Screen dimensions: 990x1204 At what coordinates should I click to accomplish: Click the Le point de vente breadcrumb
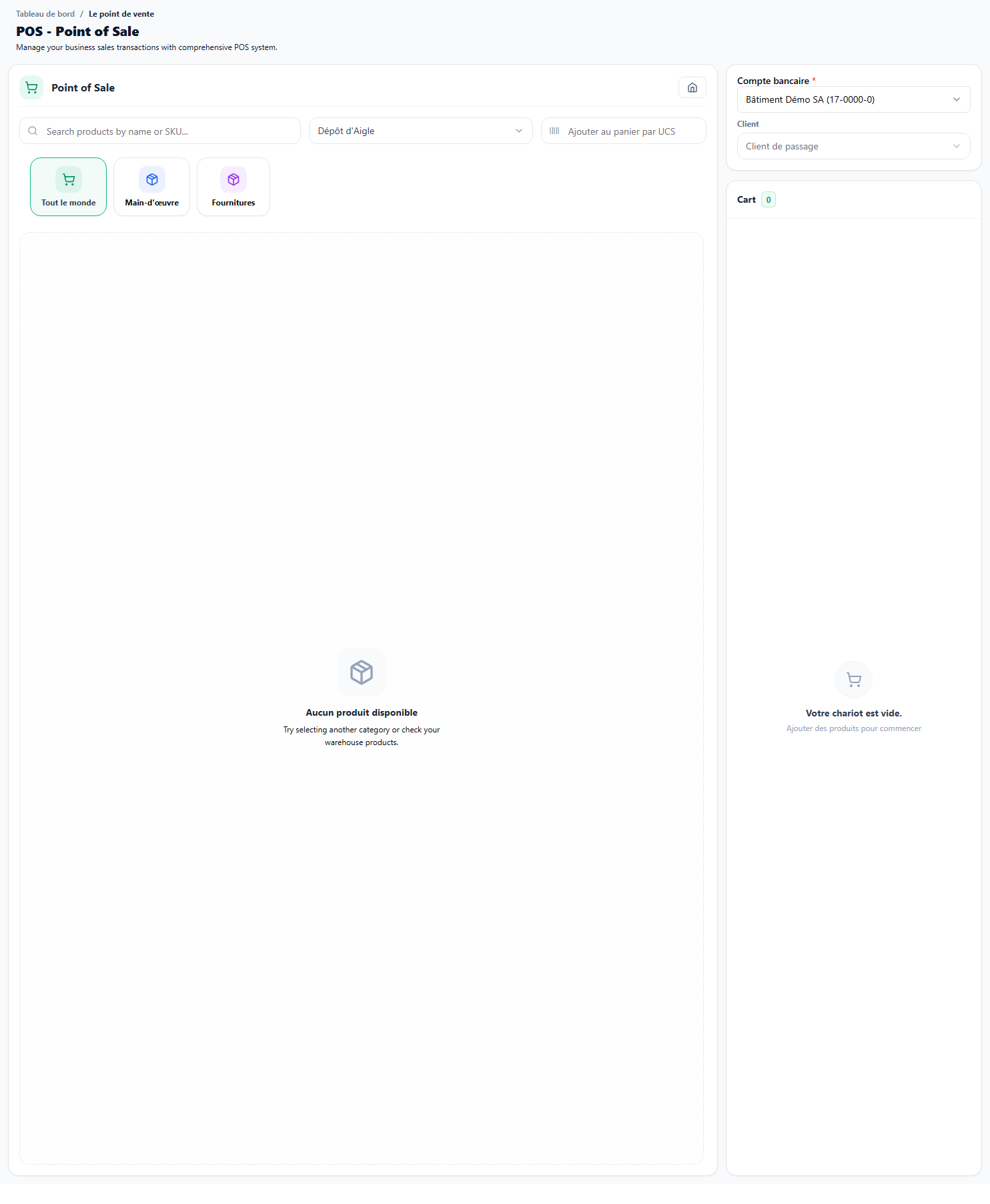pos(121,14)
